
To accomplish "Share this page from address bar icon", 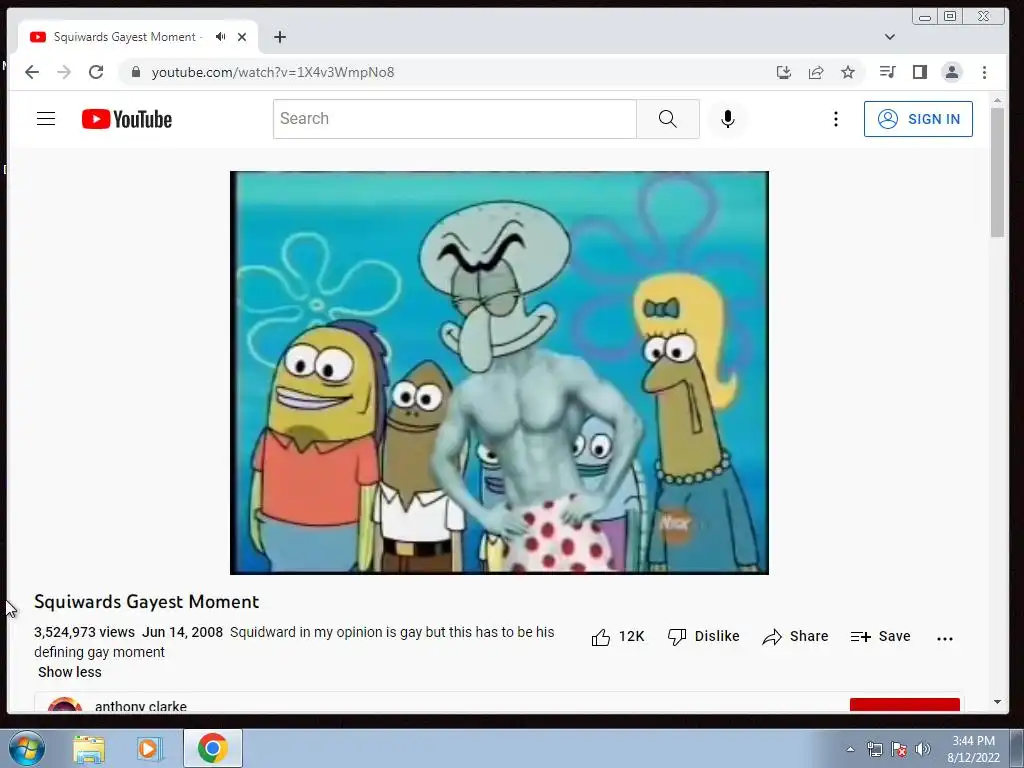I will (816, 72).
